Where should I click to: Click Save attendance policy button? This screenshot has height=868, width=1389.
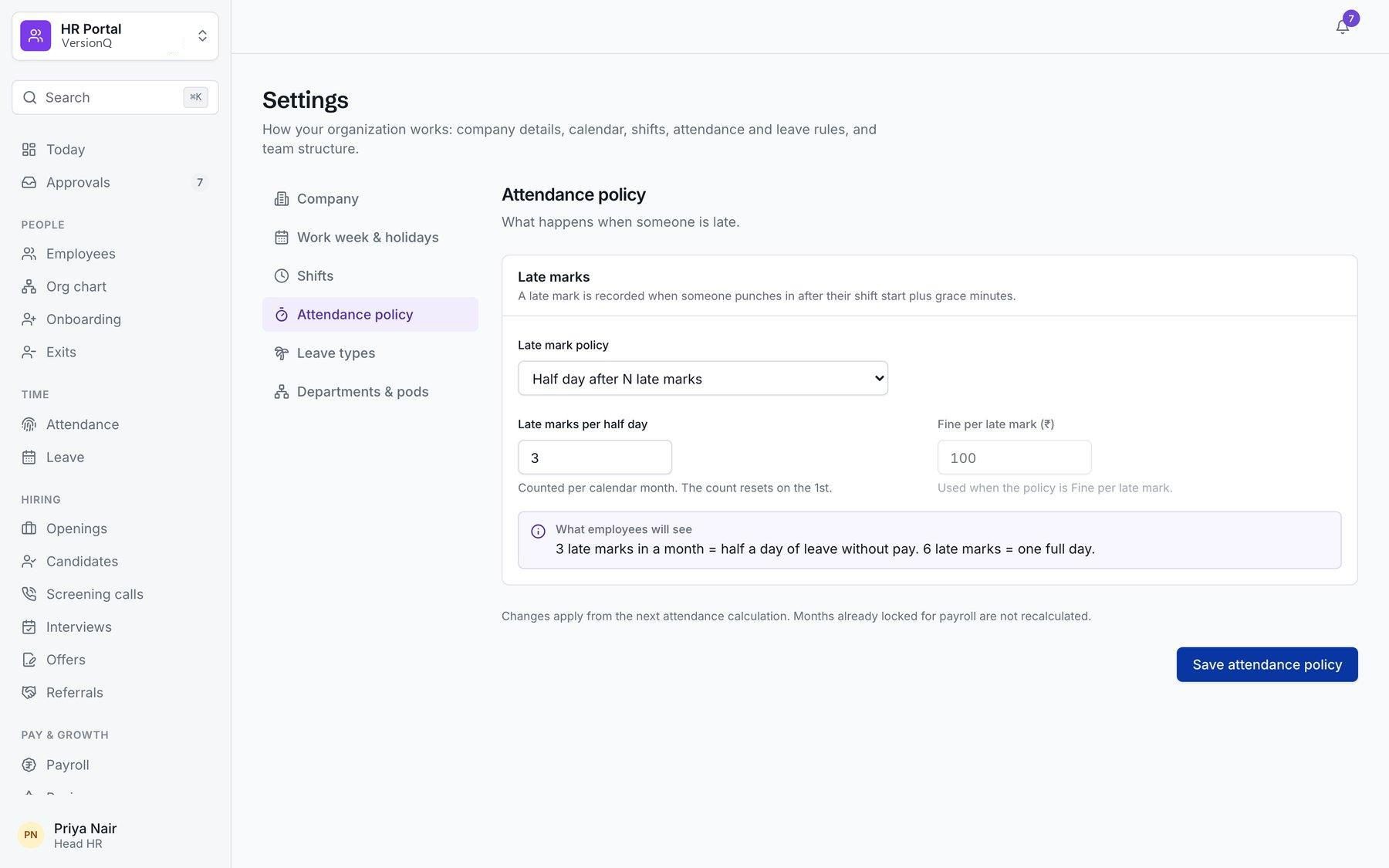click(1267, 664)
